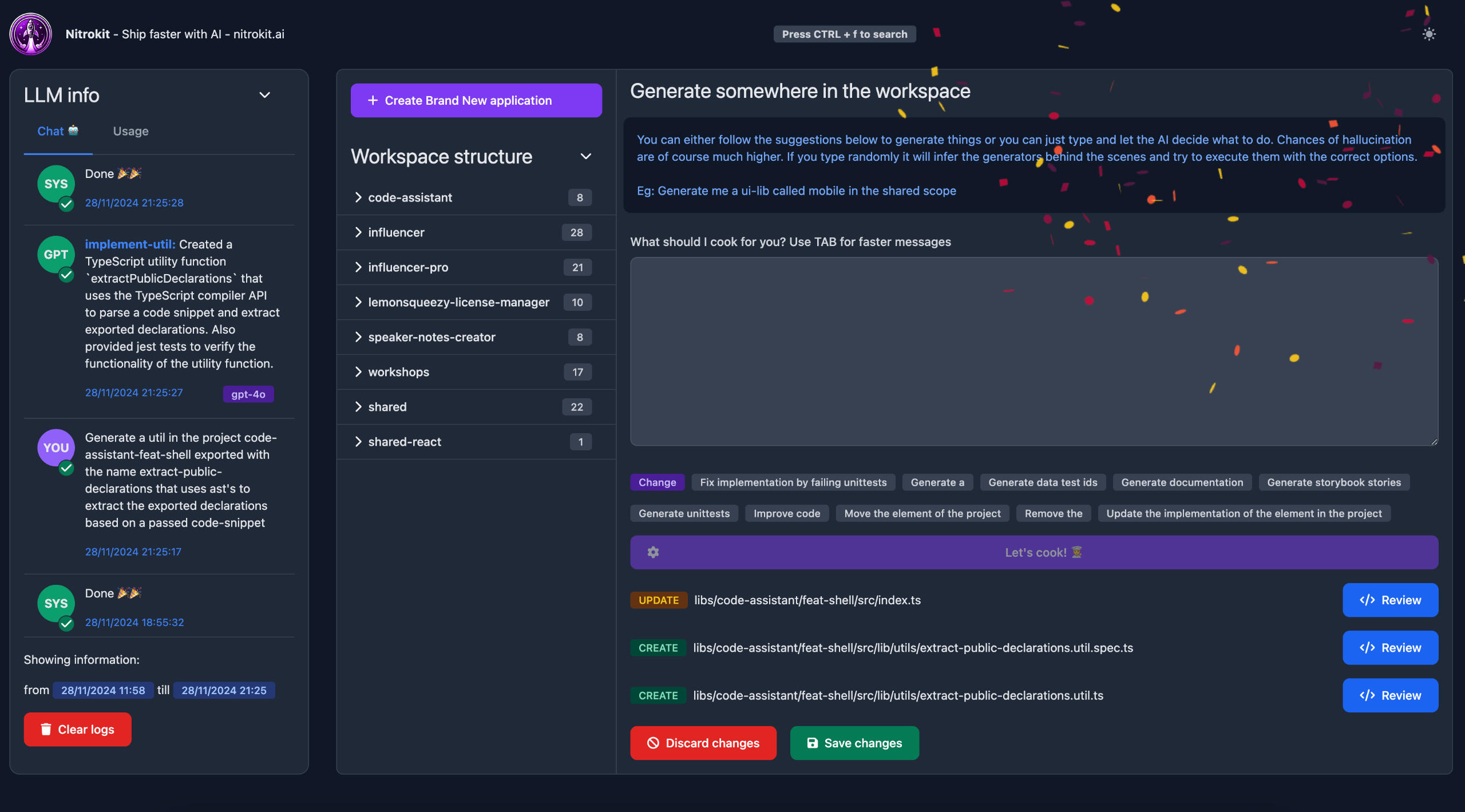The height and width of the screenshot is (812, 1465).
Task: Toggle light mode with the sun icon
Action: click(1429, 34)
